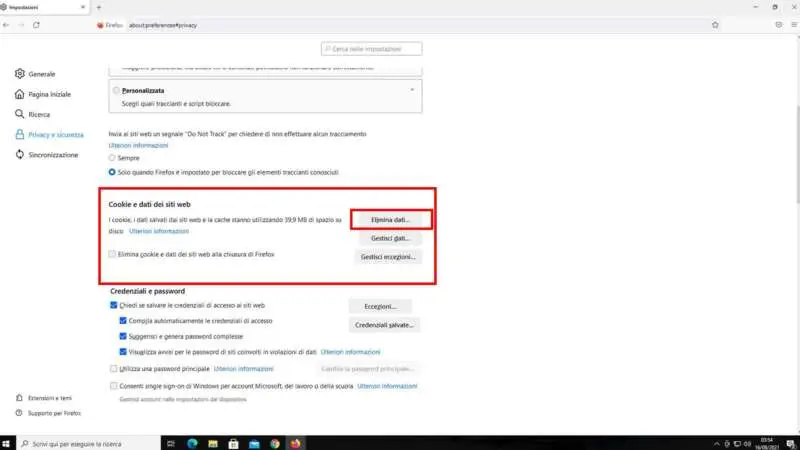
Task: Click the Windows taskbar search box
Action: pos(88,444)
